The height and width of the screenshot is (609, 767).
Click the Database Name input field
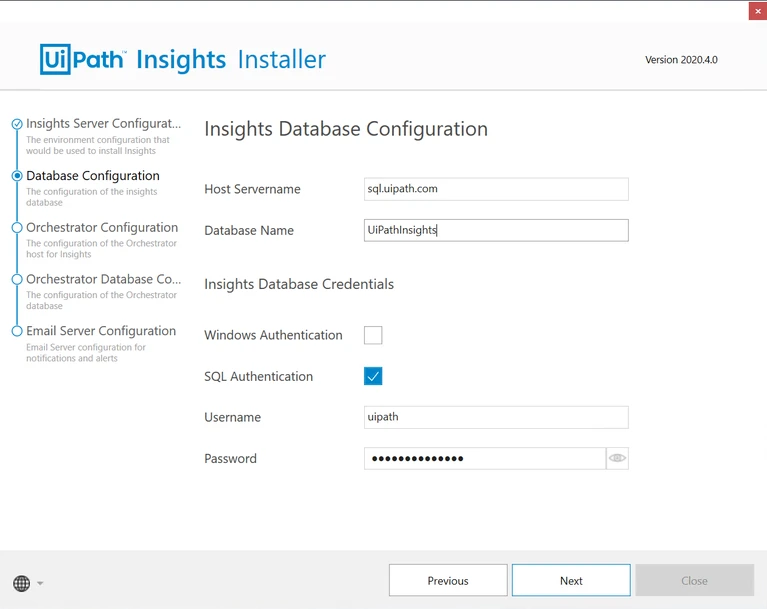coord(496,230)
